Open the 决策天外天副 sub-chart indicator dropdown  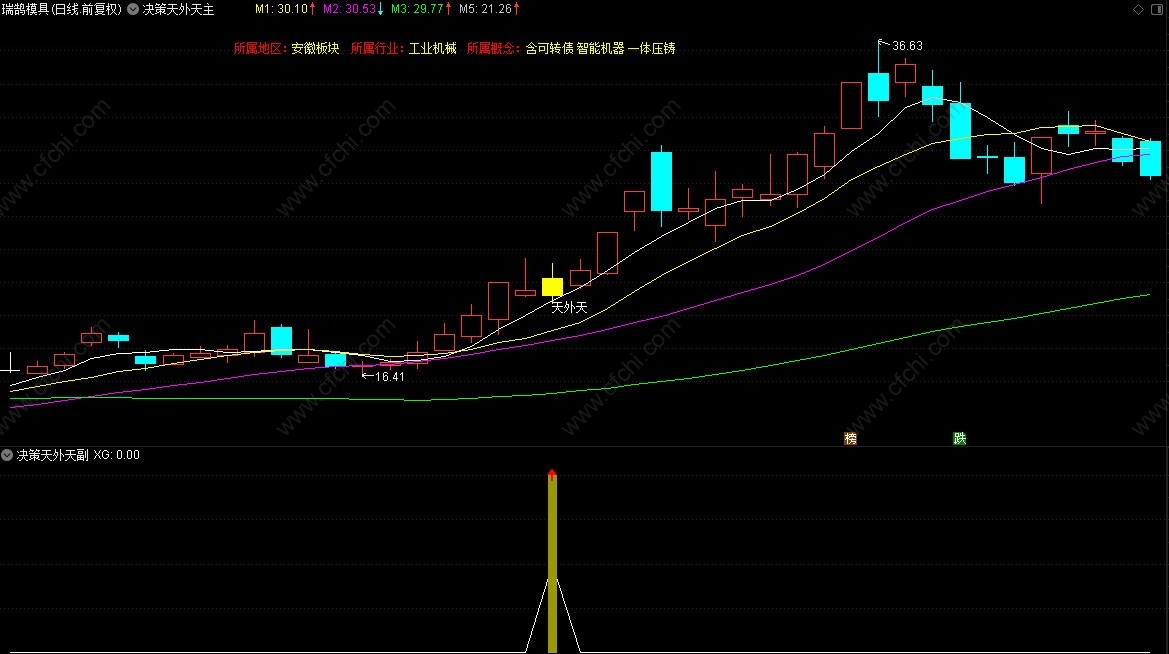pyautogui.click(x=7, y=455)
